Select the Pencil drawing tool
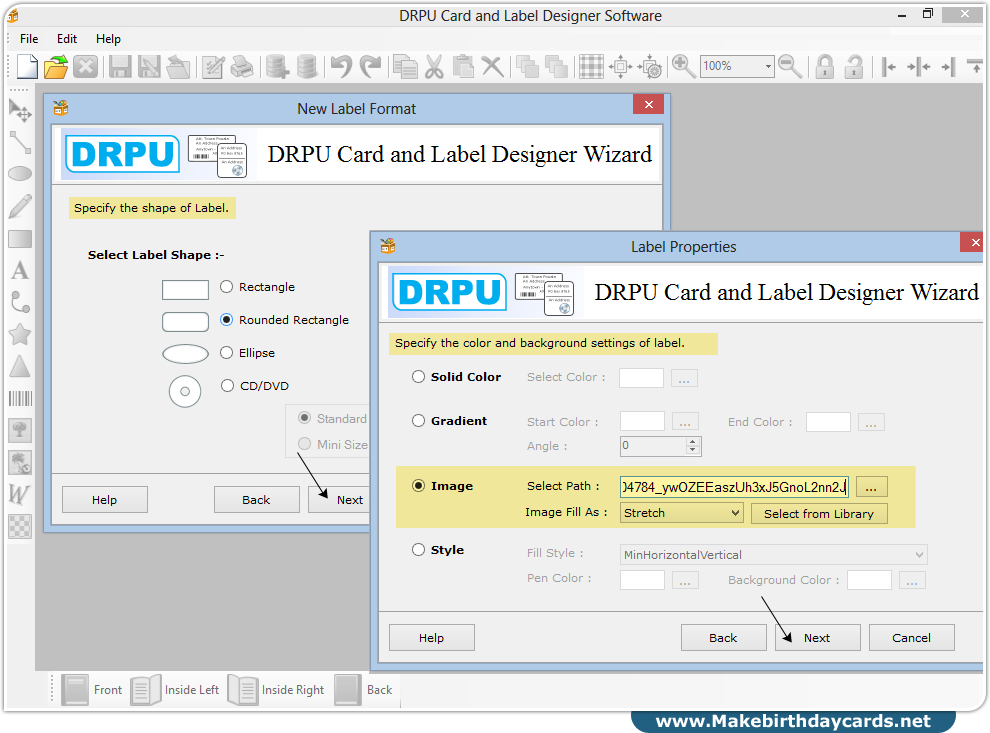Image resolution: width=990 pixels, height=733 pixels. [x=20, y=206]
